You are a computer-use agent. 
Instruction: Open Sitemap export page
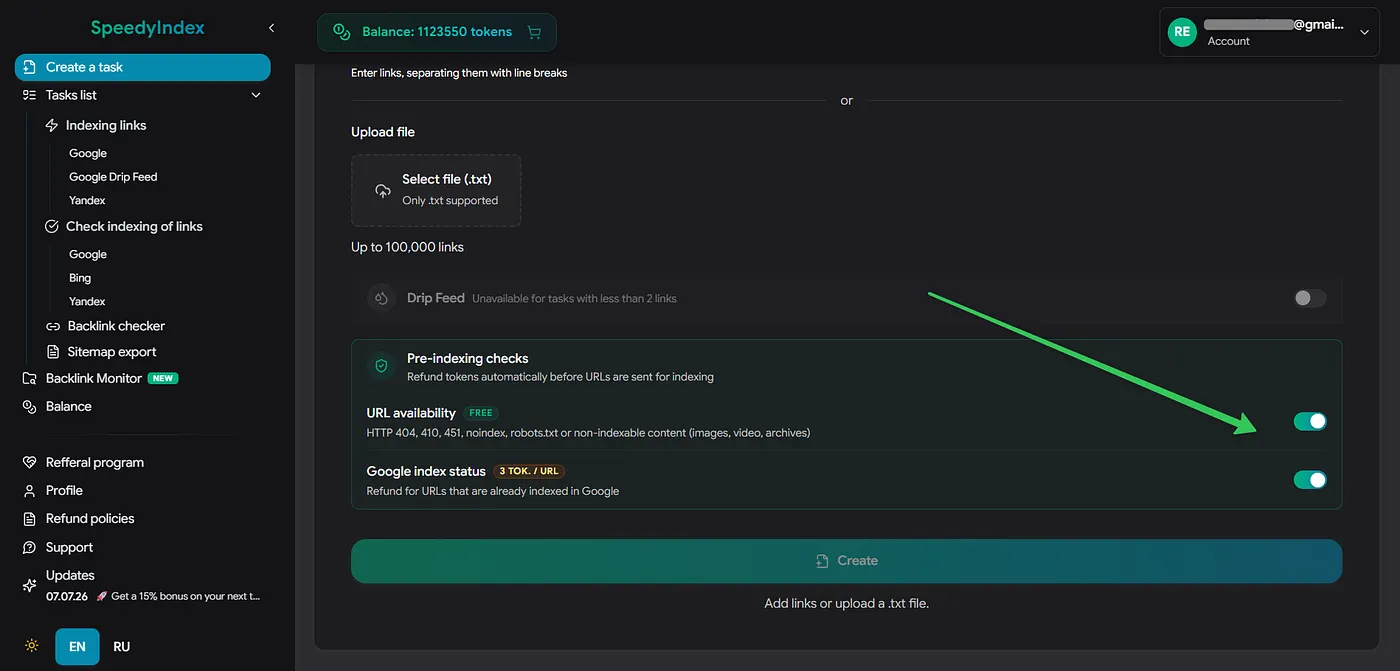tap(112, 352)
